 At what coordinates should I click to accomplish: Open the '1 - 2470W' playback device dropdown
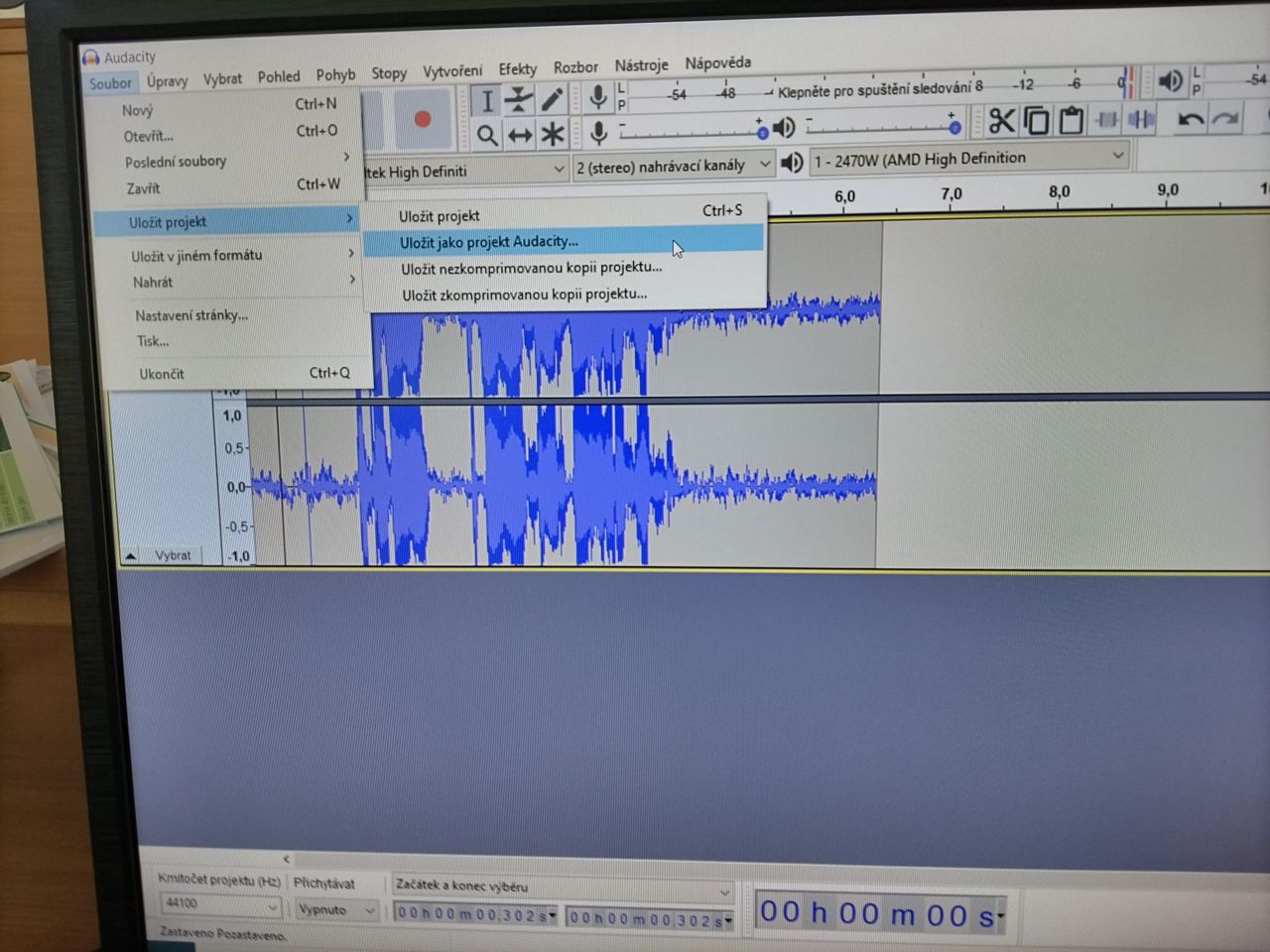coord(970,158)
